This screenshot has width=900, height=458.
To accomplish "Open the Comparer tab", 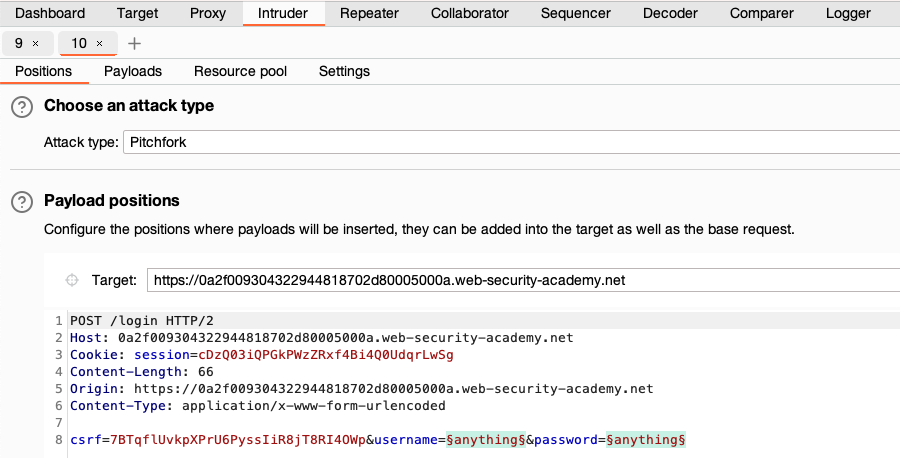I will 762,13.
